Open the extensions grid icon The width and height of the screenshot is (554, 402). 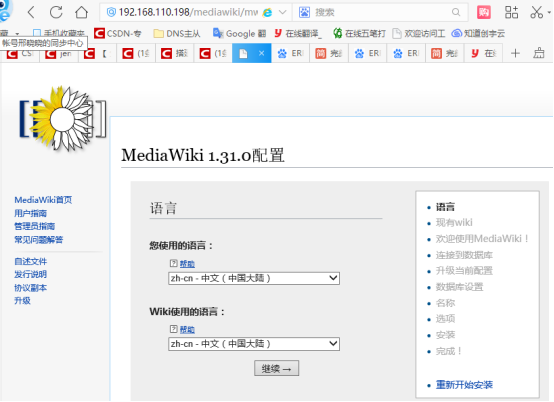pos(511,12)
